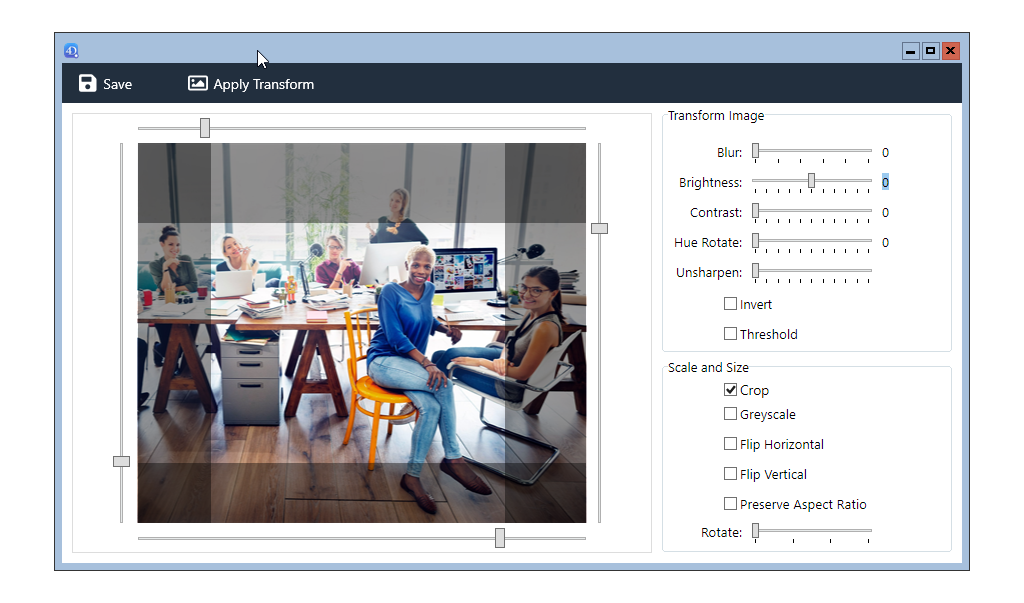Screen dimensions: 1024x603
Task: Enable the Greyscale checkbox
Action: coord(730,414)
